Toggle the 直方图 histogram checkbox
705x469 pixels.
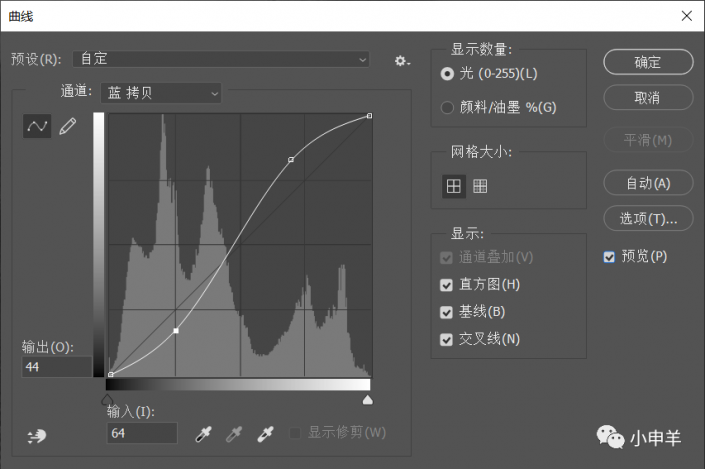[446, 285]
